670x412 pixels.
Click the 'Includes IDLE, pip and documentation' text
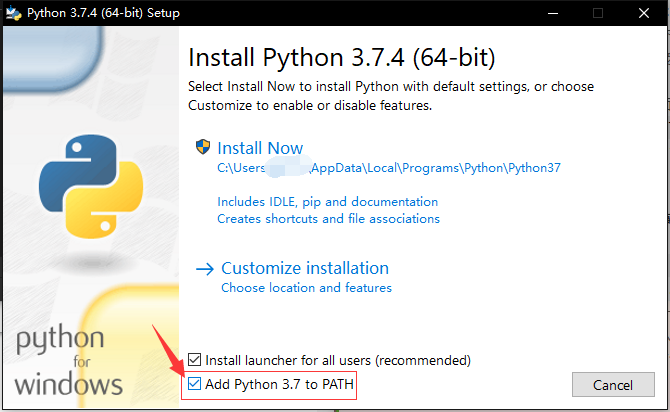pyautogui.click(x=327, y=202)
